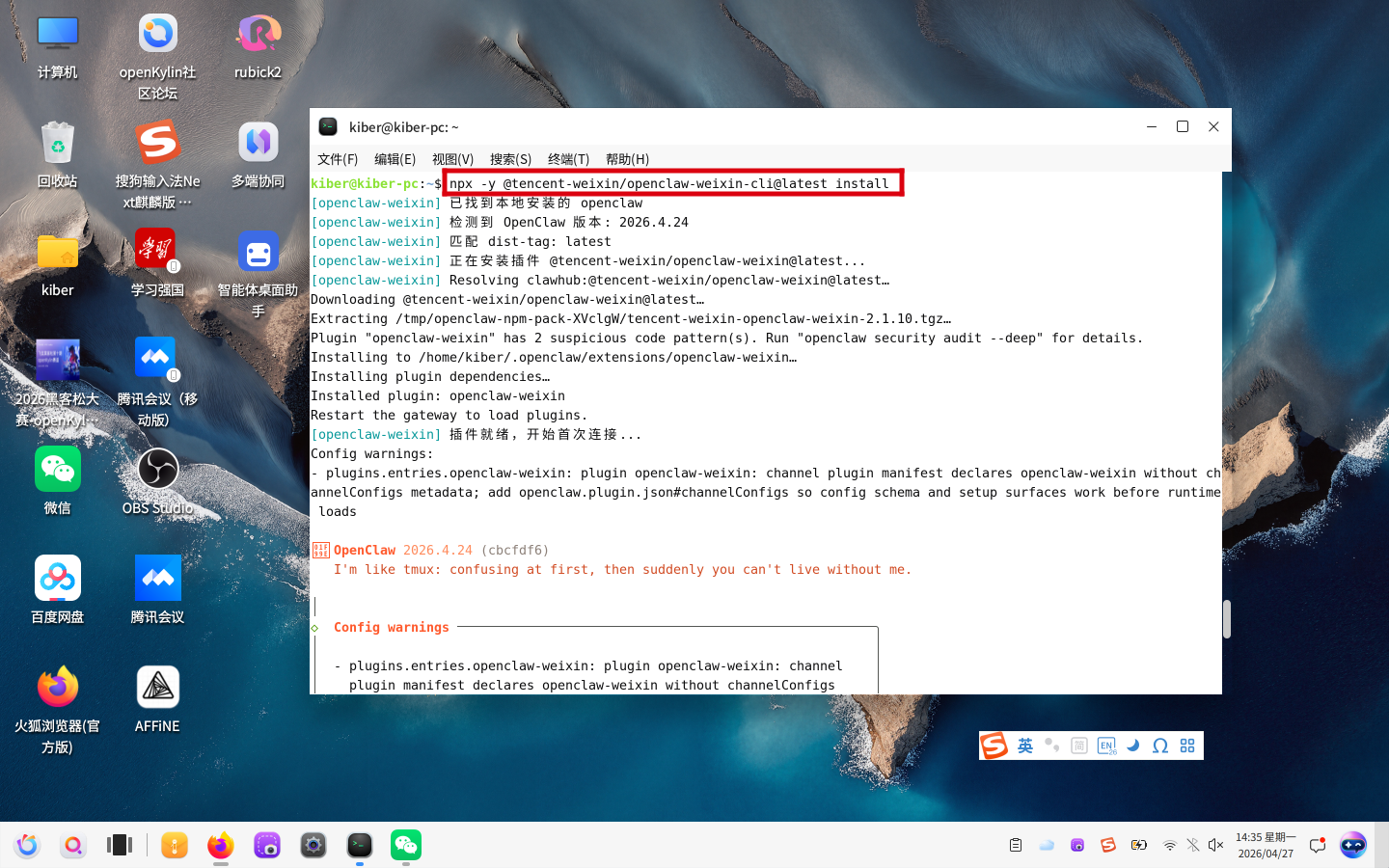Close the kiber@kiber-pc terminal window
This screenshot has width=1389, height=868.
pos(1213,126)
